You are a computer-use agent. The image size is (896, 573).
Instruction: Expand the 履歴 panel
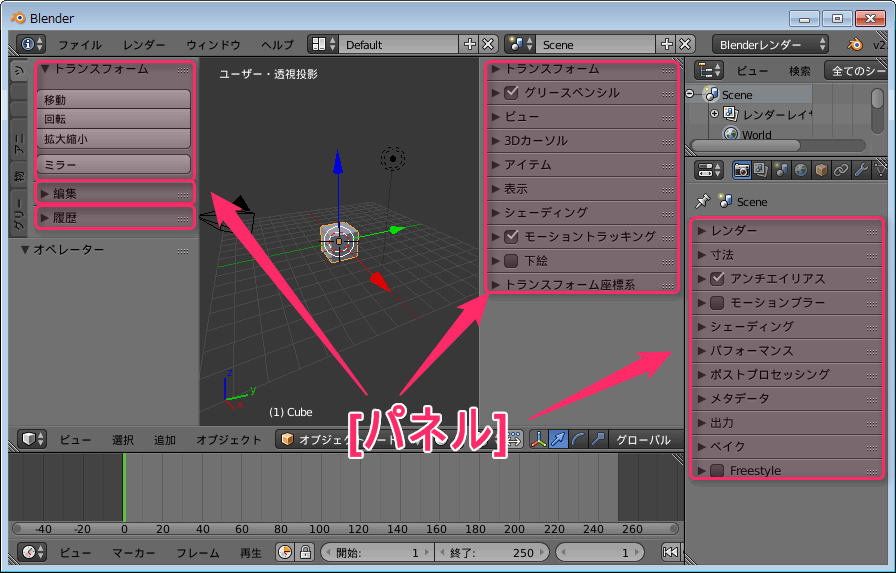coord(45,218)
